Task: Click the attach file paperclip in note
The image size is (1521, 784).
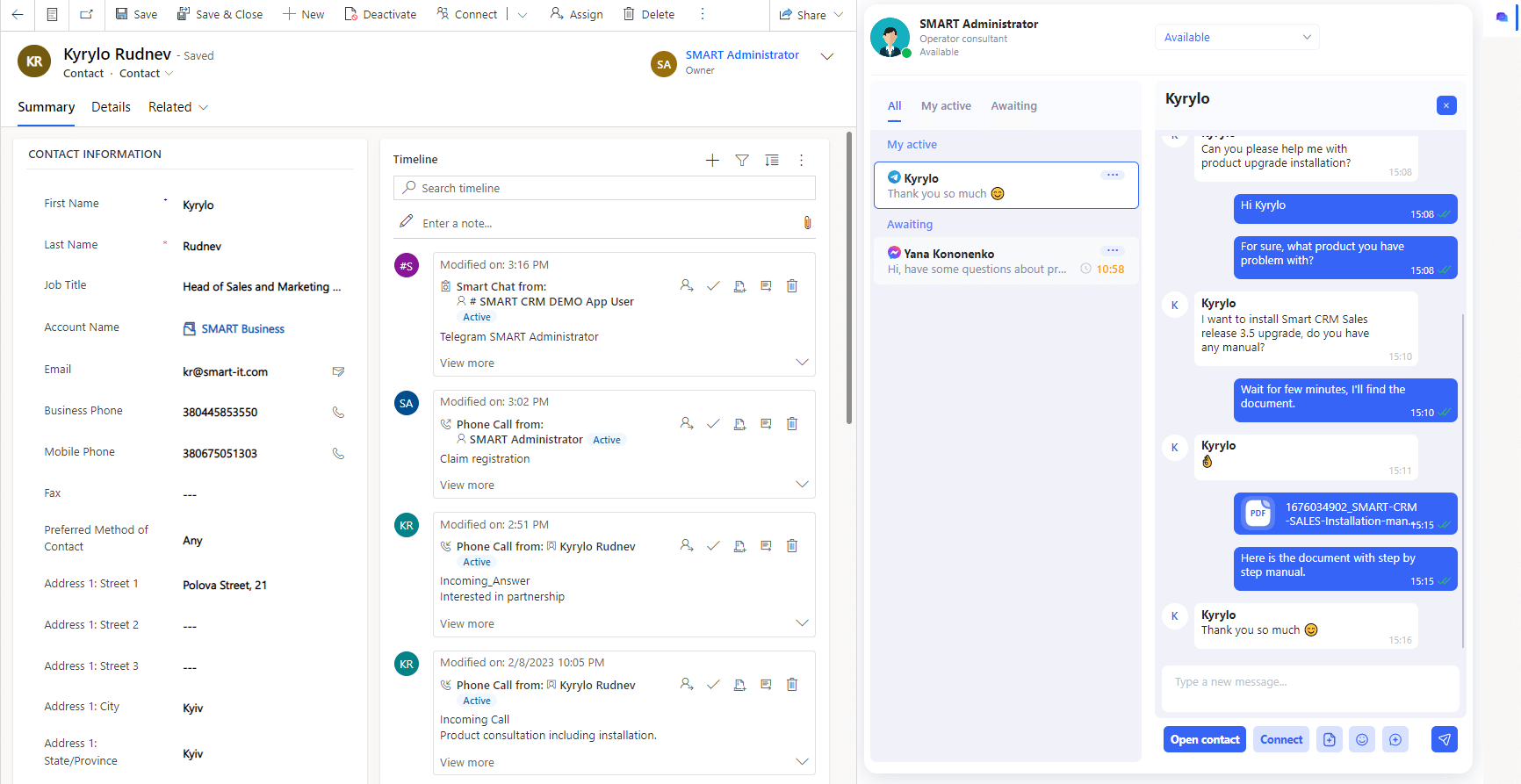Action: tap(807, 223)
